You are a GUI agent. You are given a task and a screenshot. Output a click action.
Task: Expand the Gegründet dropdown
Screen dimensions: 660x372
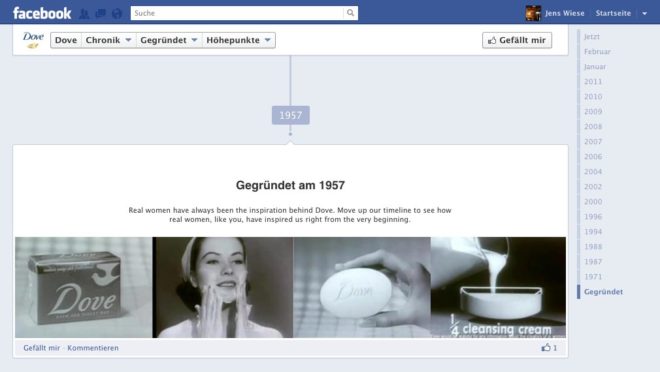tap(169, 40)
